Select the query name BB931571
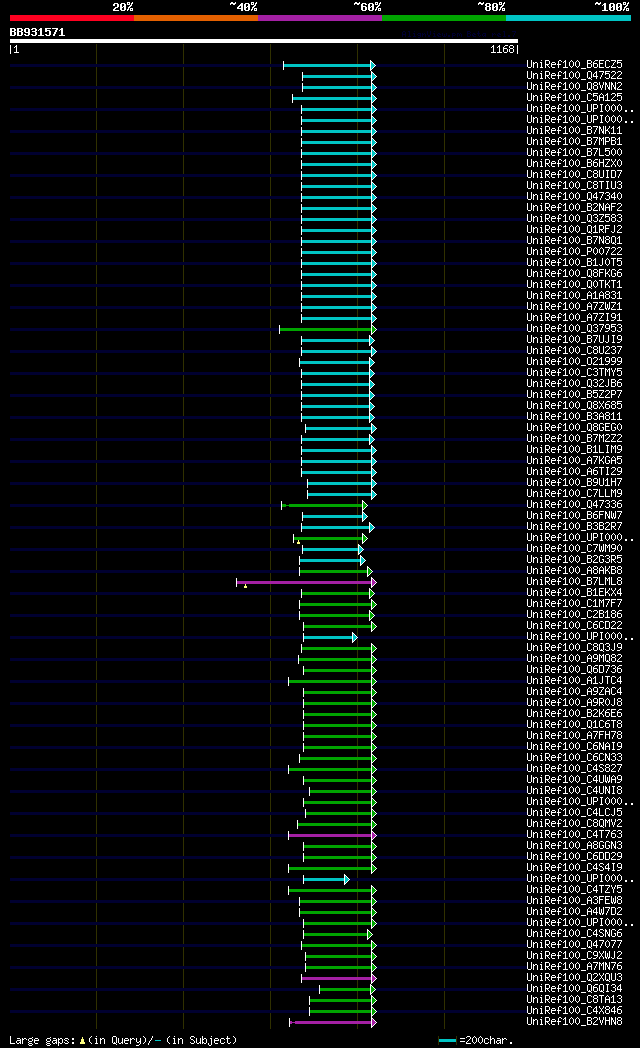Viewport: 640px width, 1048px height. point(37,32)
